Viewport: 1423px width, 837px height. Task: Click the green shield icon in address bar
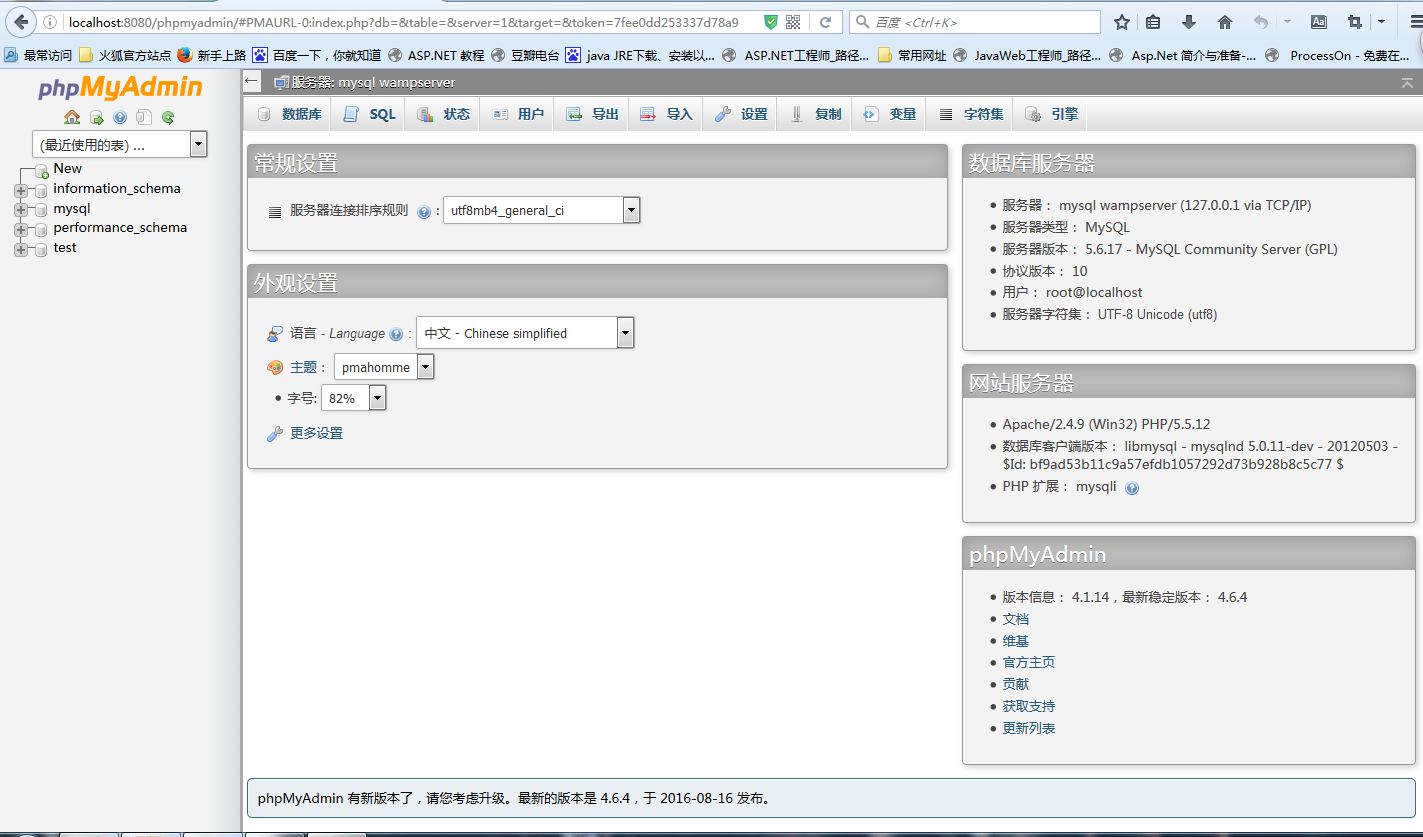(770, 22)
